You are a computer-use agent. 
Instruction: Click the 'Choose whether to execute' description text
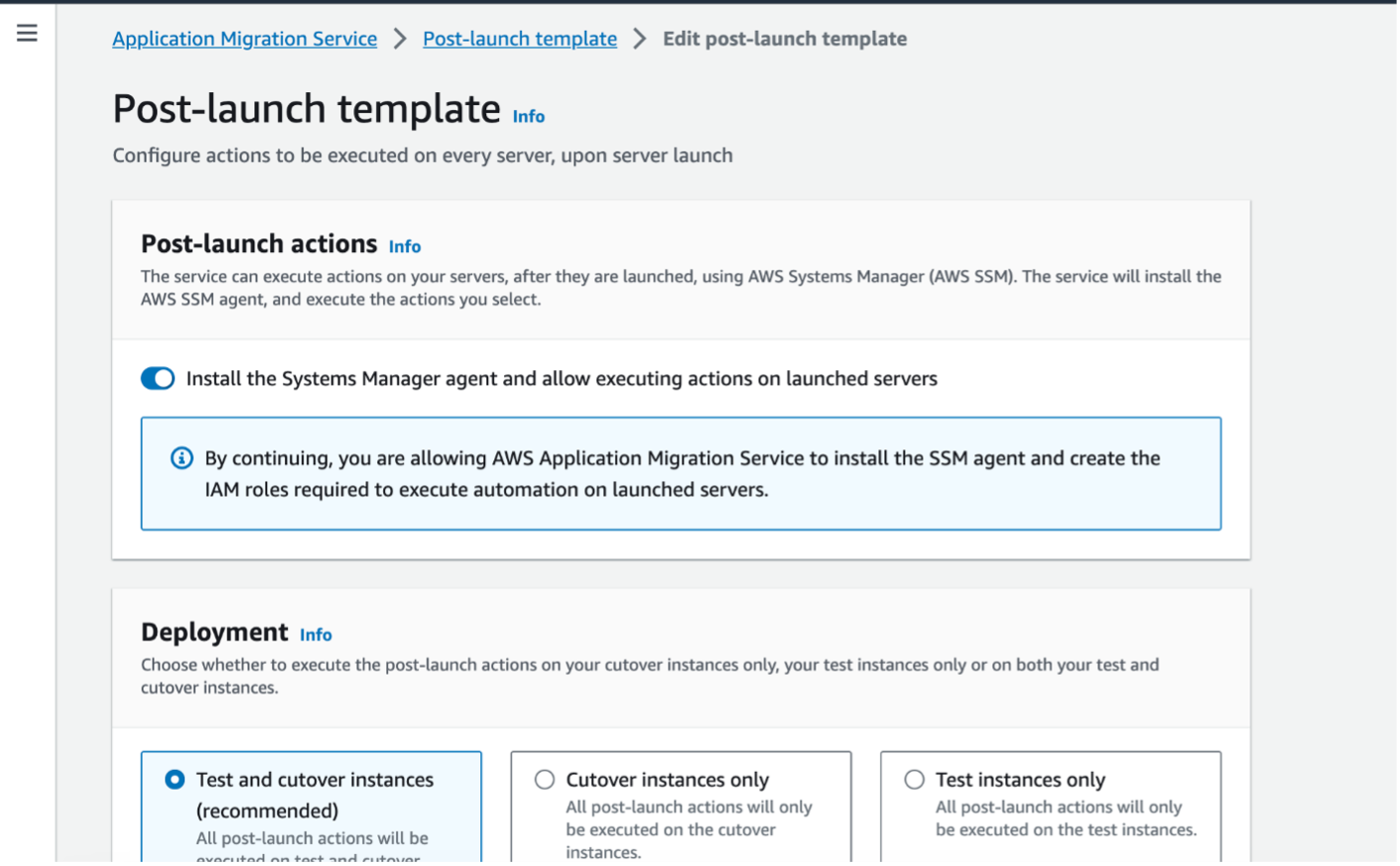(x=650, y=677)
